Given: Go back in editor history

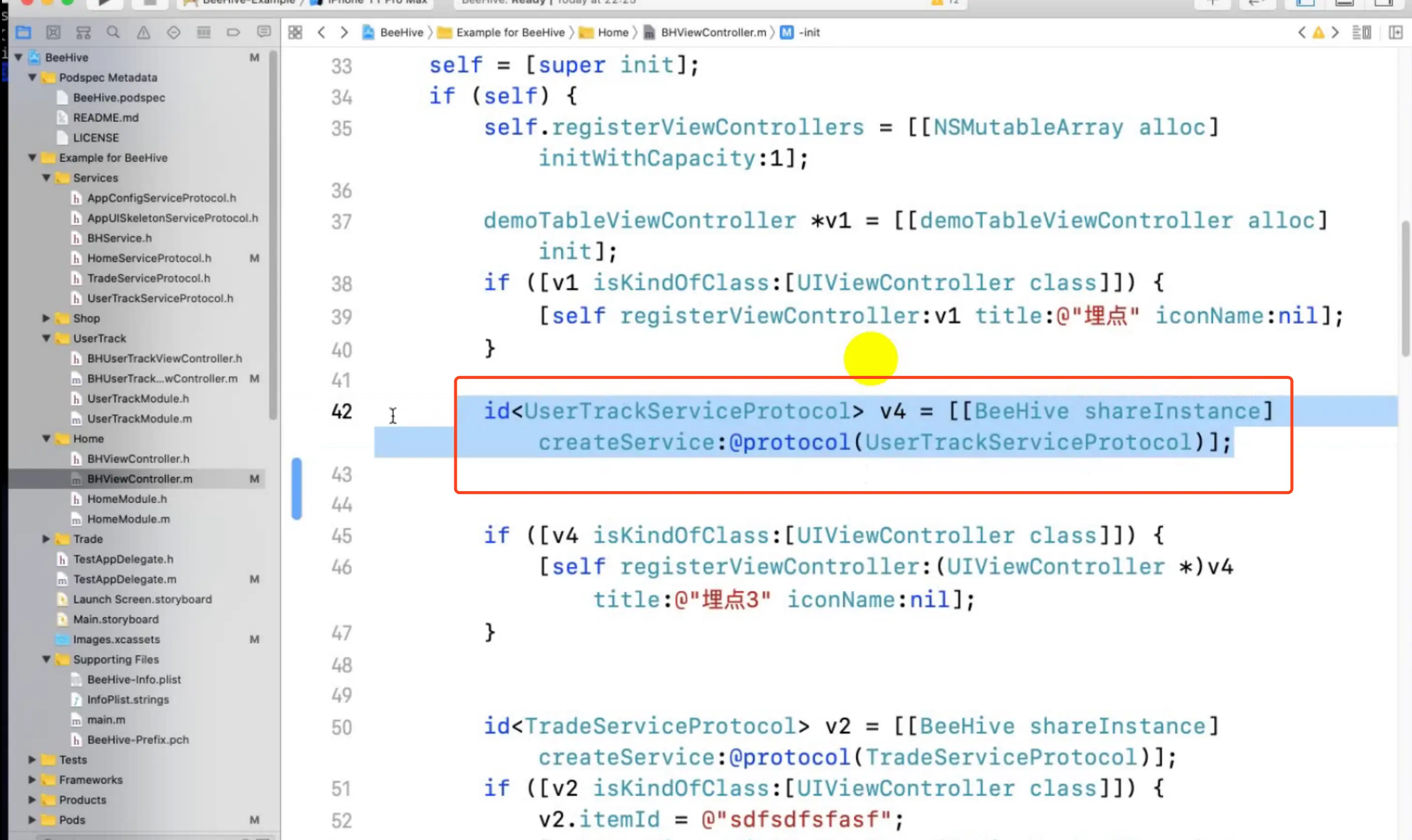Looking at the screenshot, I should tap(321, 32).
